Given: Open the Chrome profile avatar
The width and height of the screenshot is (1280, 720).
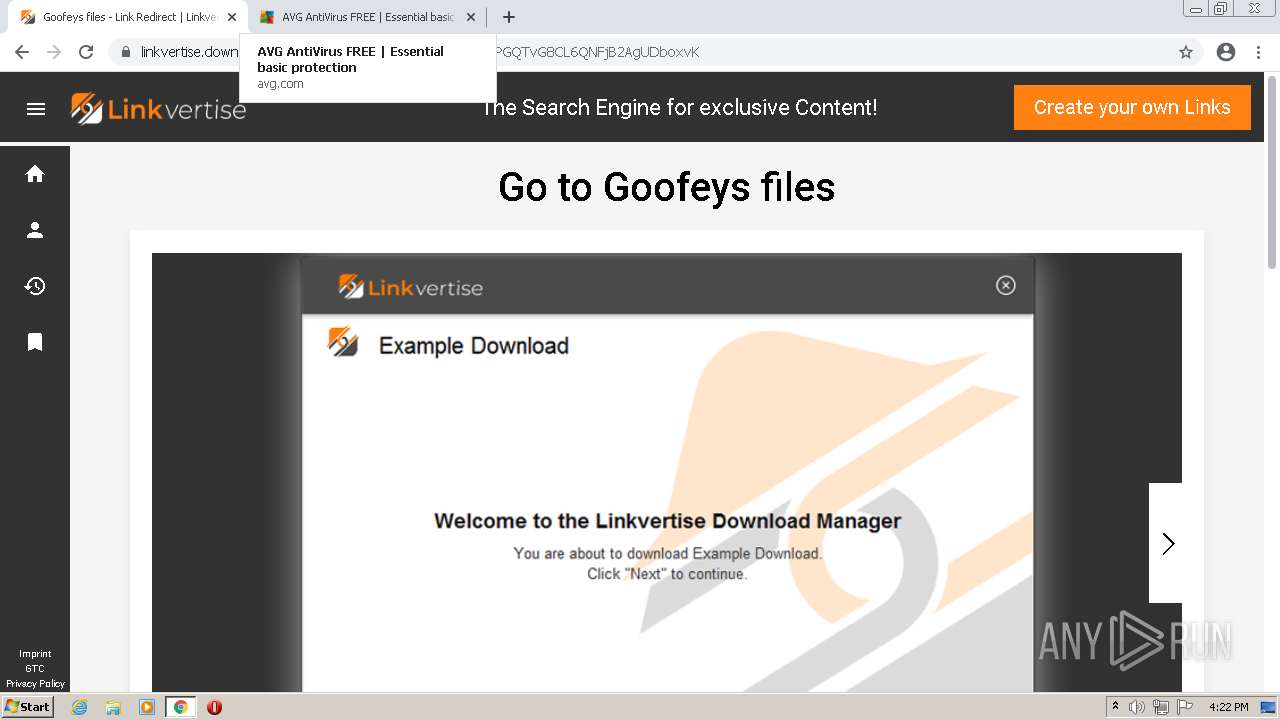Looking at the screenshot, I should click(1226, 52).
